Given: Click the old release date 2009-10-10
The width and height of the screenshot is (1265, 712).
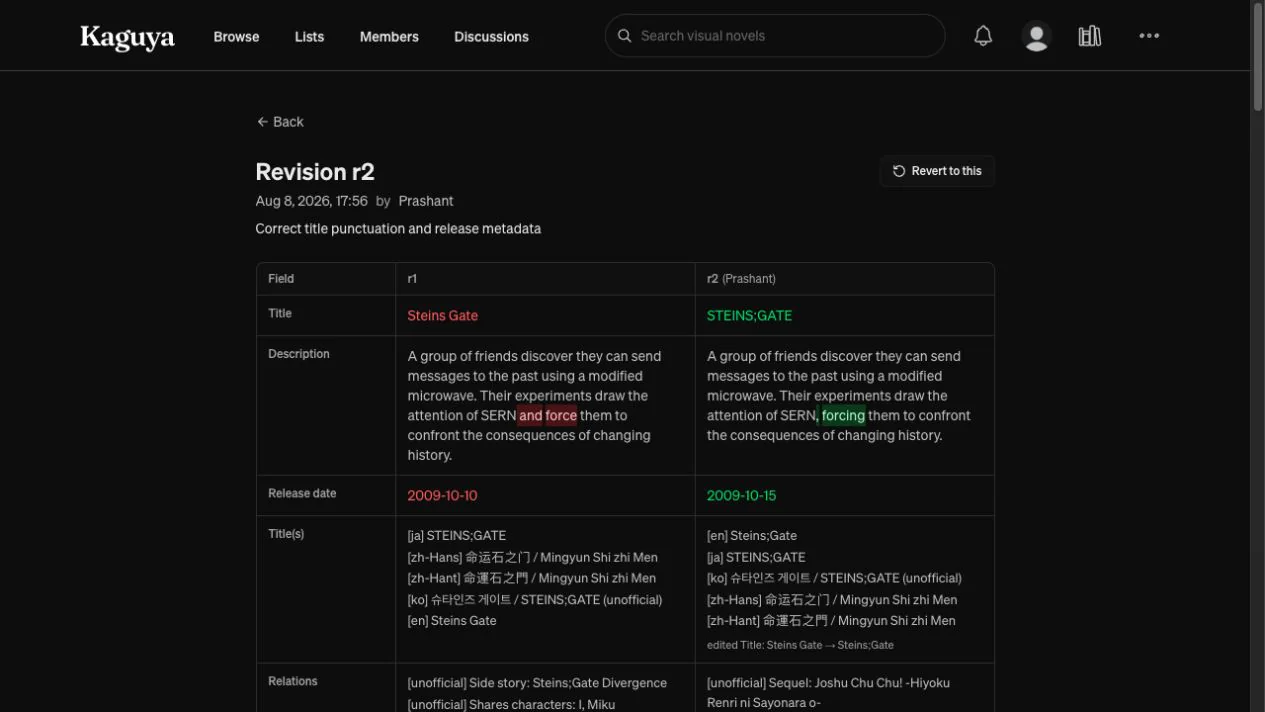Looking at the screenshot, I should point(442,496).
